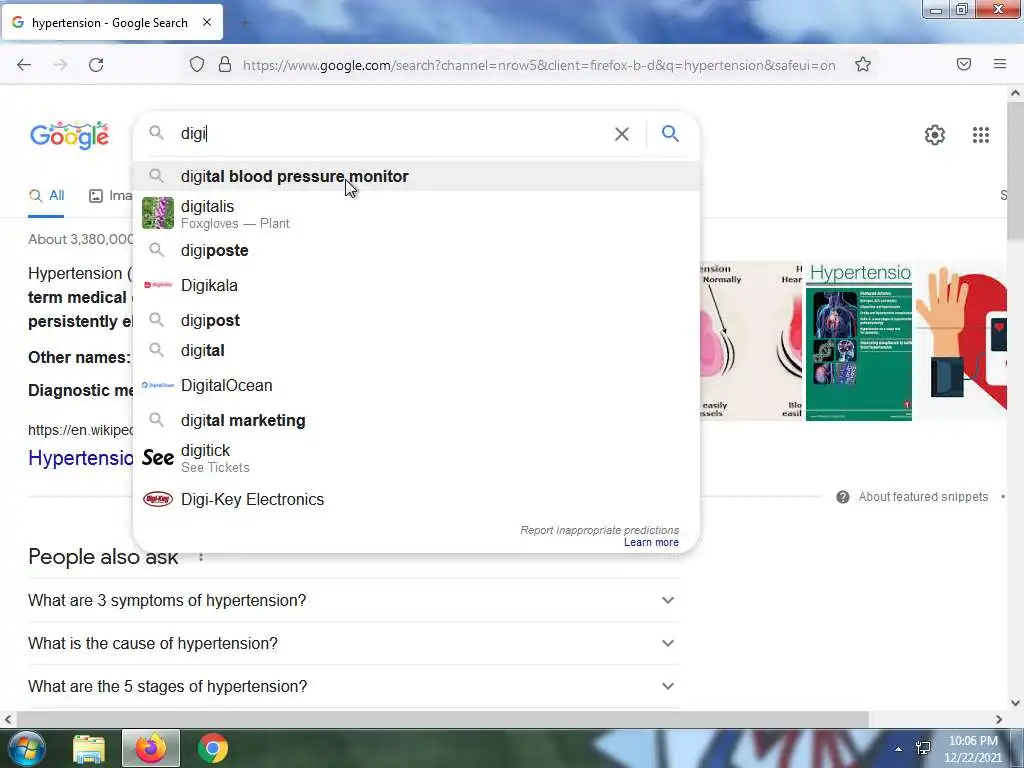This screenshot has width=1024, height=768.
Task: Click the Digi-Key Electronics logo
Action: [158, 500]
